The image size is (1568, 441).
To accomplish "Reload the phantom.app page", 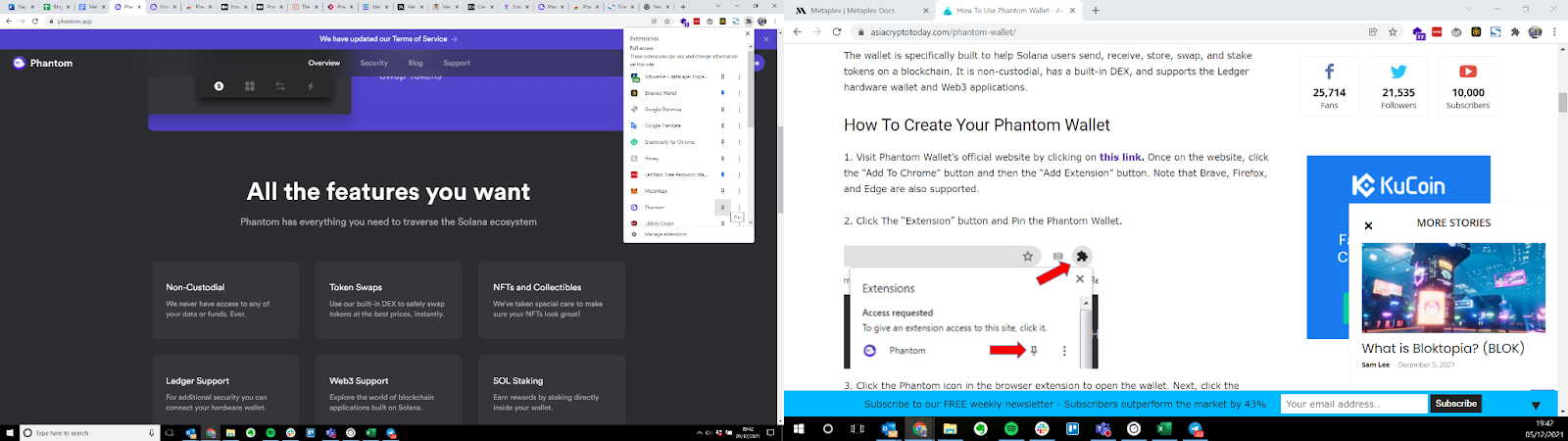I will pyautogui.click(x=35, y=21).
